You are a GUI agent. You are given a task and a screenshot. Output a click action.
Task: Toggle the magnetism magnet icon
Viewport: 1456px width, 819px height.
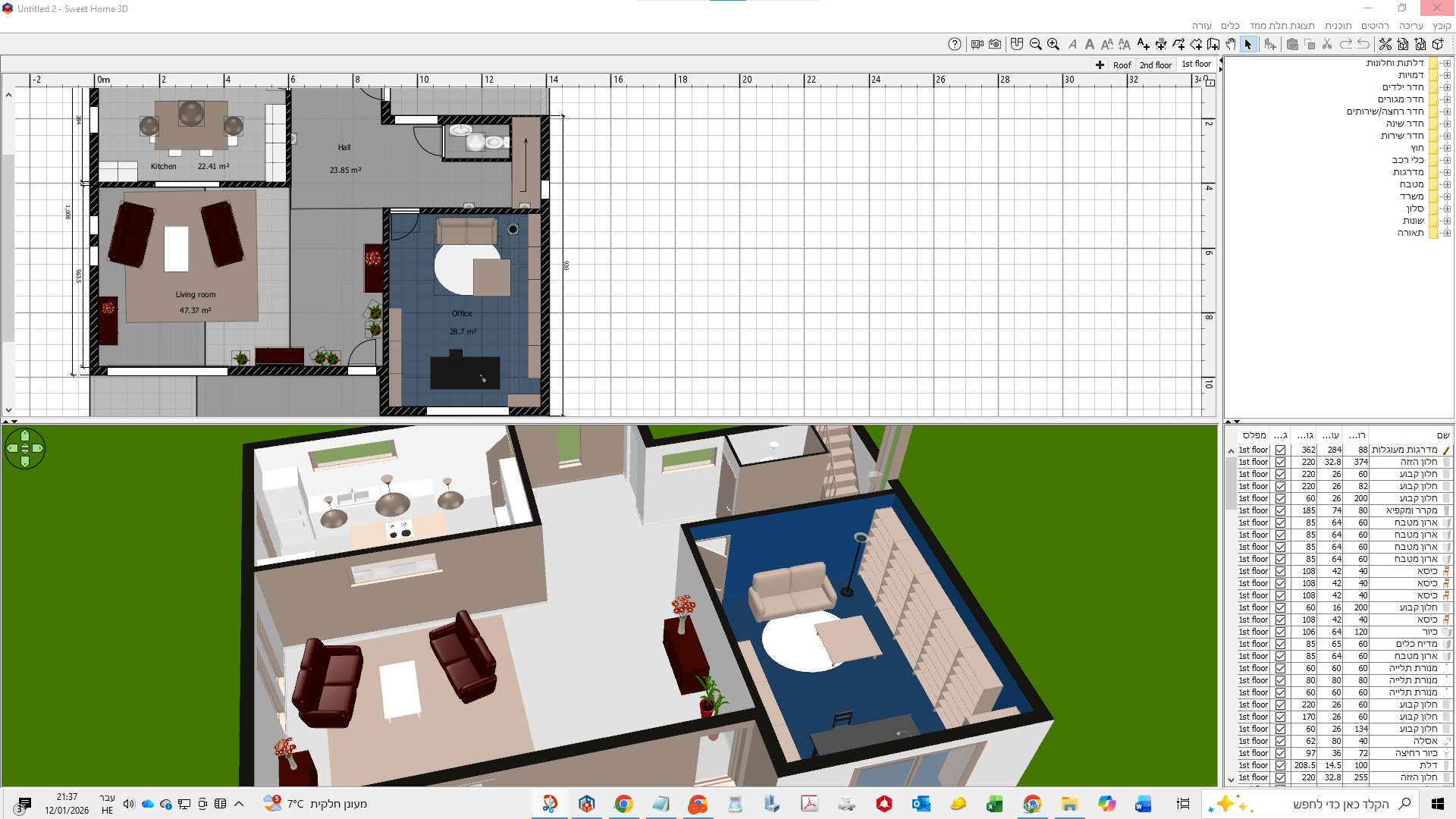pos(1017,45)
